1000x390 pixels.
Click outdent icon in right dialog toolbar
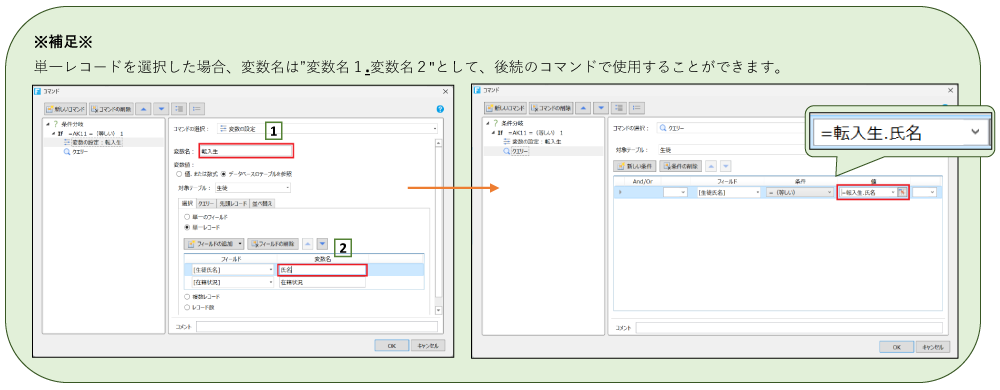click(637, 108)
